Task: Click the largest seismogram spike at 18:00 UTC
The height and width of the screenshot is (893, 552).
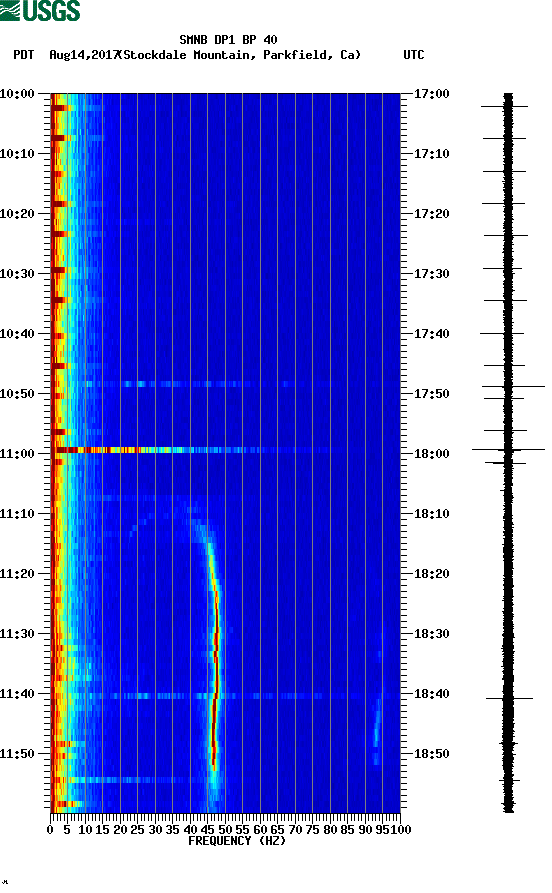Action: pos(508,450)
